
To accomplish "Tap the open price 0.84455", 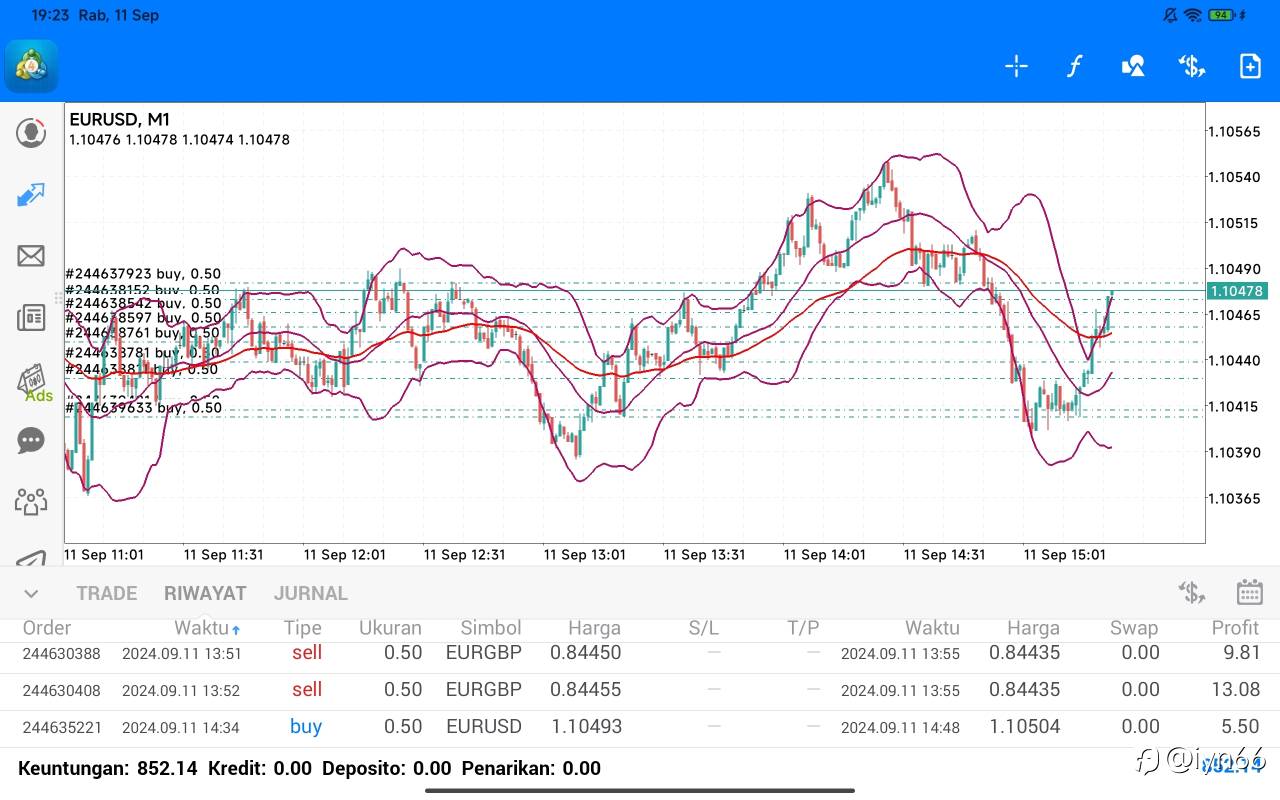I will [x=586, y=690].
